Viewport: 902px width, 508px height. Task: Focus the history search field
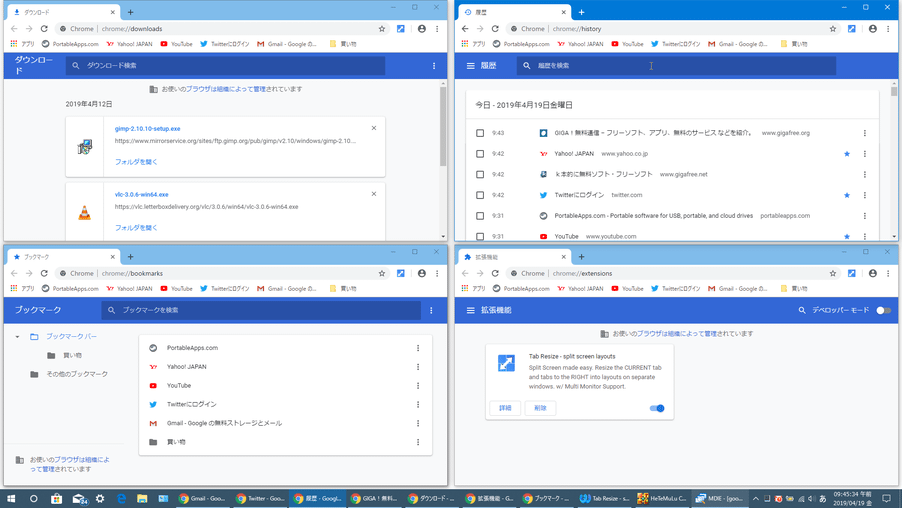(x=676, y=66)
